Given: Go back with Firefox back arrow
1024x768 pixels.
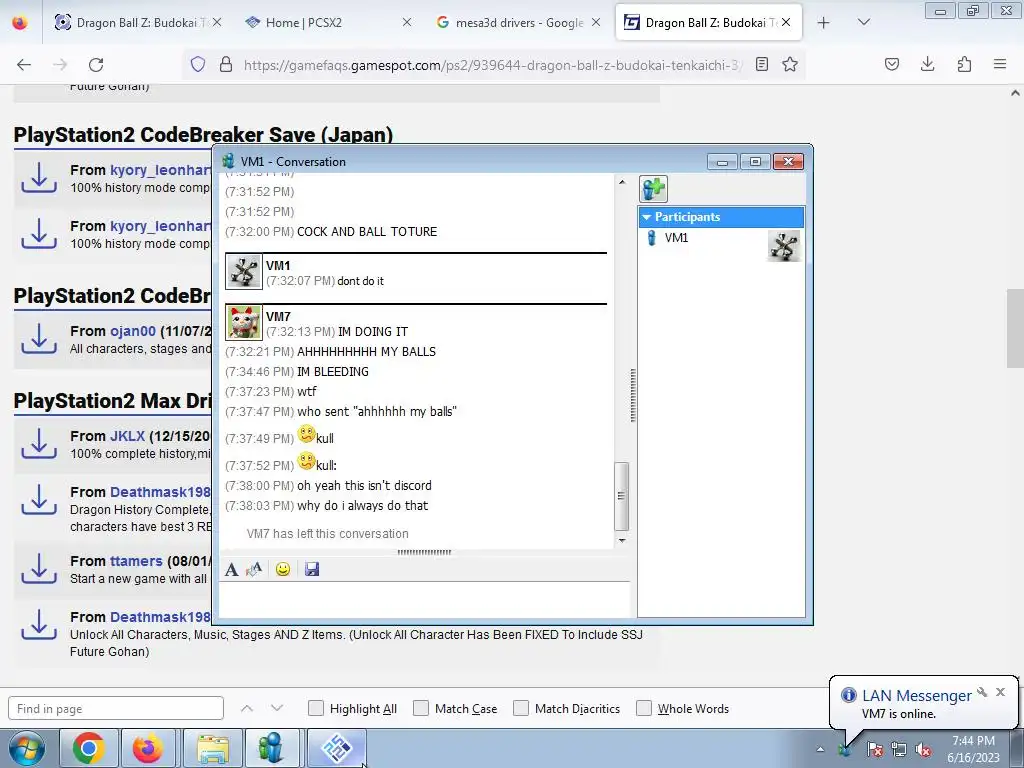Looking at the screenshot, I should (x=24, y=64).
